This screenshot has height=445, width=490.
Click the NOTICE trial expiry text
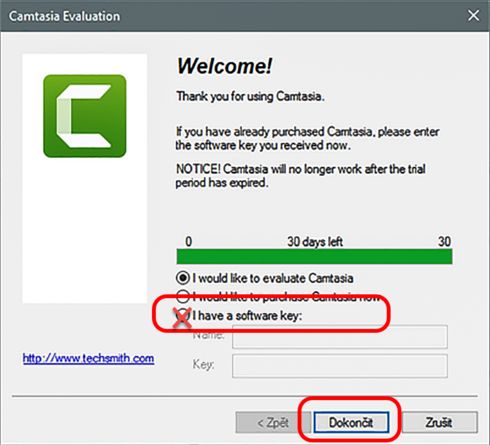300,176
